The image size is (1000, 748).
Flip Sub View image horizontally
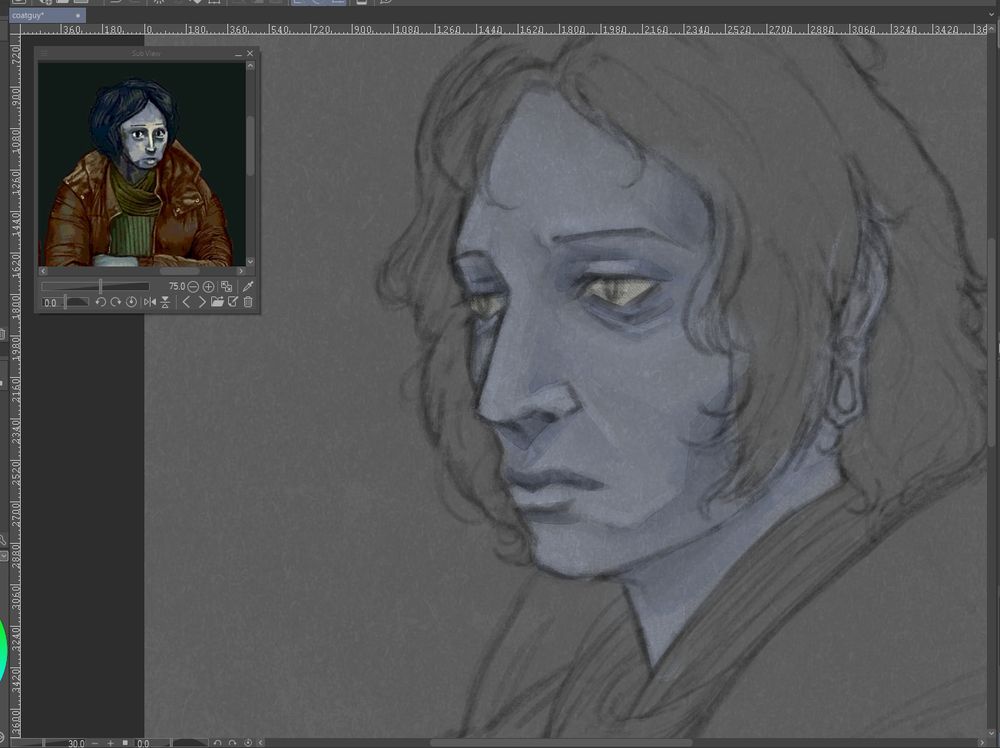point(149,302)
